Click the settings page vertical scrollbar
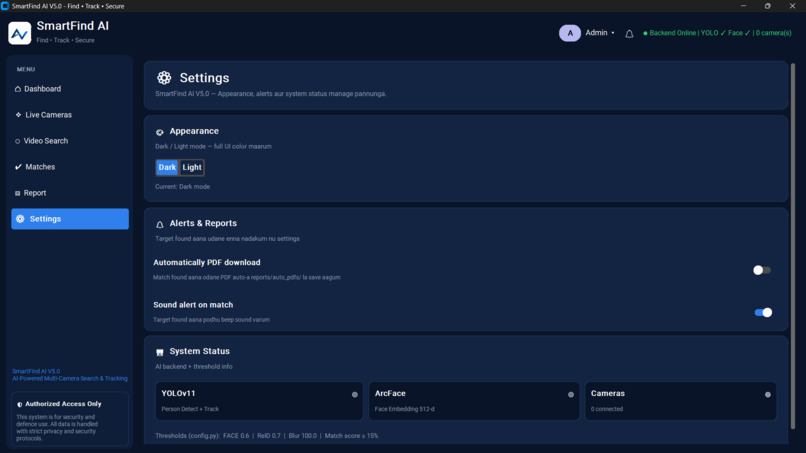This screenshot has width=806, height=453. [793, 246]
